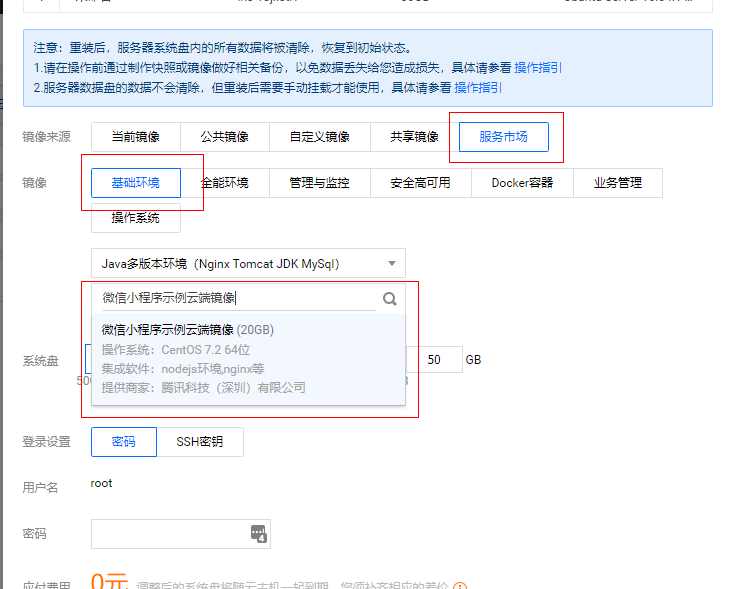Screen dimensions: 733x589
Task: Switch to the 管理与监控 category
Action: (x=319, y=183)
